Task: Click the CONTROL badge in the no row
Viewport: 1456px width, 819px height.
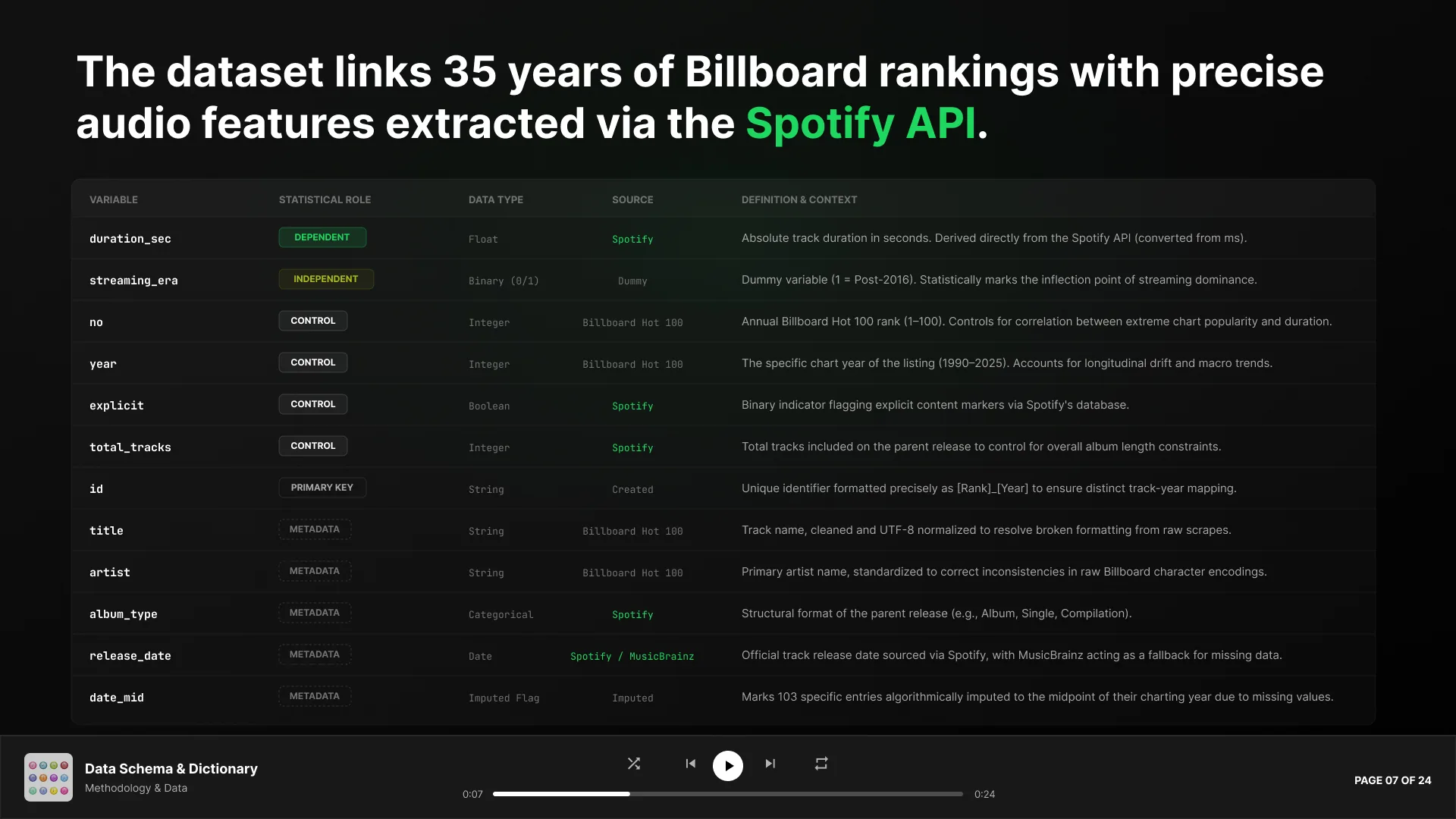Action: pyautogui.click(x=313, y=321)
